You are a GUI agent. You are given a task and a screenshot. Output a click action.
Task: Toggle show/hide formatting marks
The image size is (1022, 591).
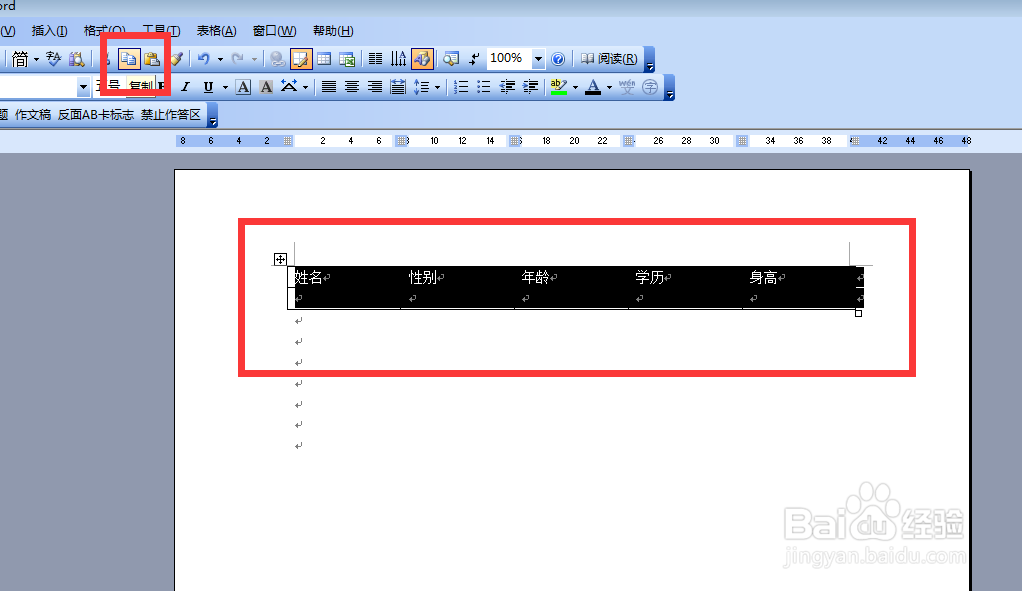(x=474, y=59)
